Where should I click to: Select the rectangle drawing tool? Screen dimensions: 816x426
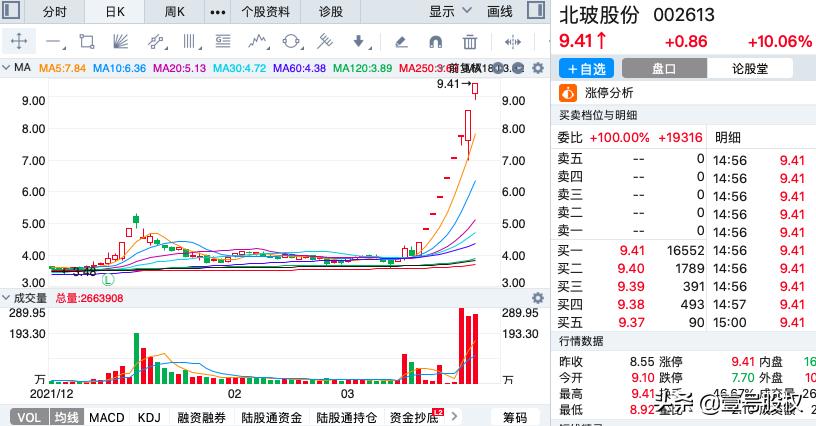(87, 42)
